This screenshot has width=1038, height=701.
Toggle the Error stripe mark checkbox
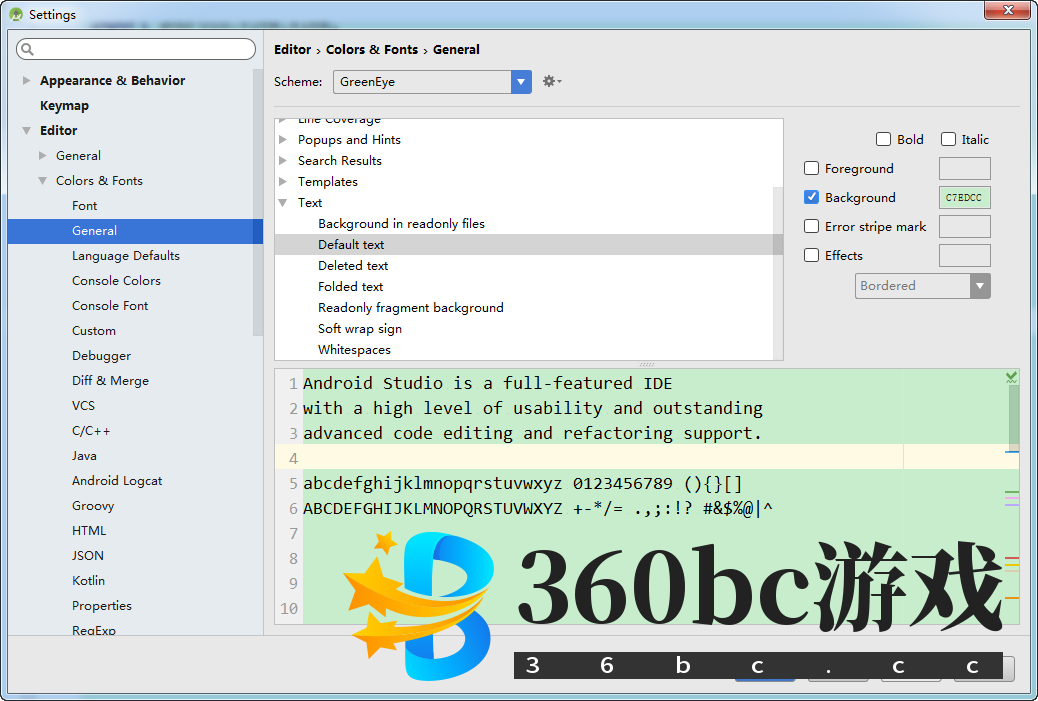[811, 226]
